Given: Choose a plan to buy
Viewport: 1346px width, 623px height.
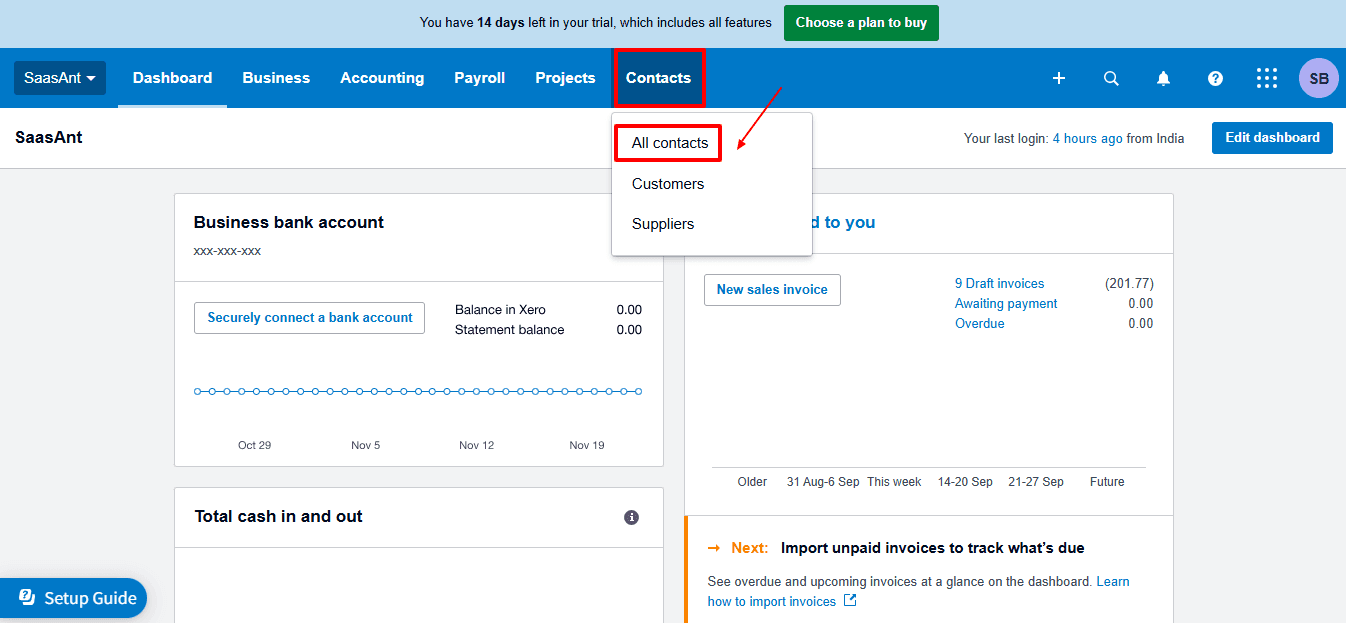Looking at the screenshot, I should [x=861, y=22].
